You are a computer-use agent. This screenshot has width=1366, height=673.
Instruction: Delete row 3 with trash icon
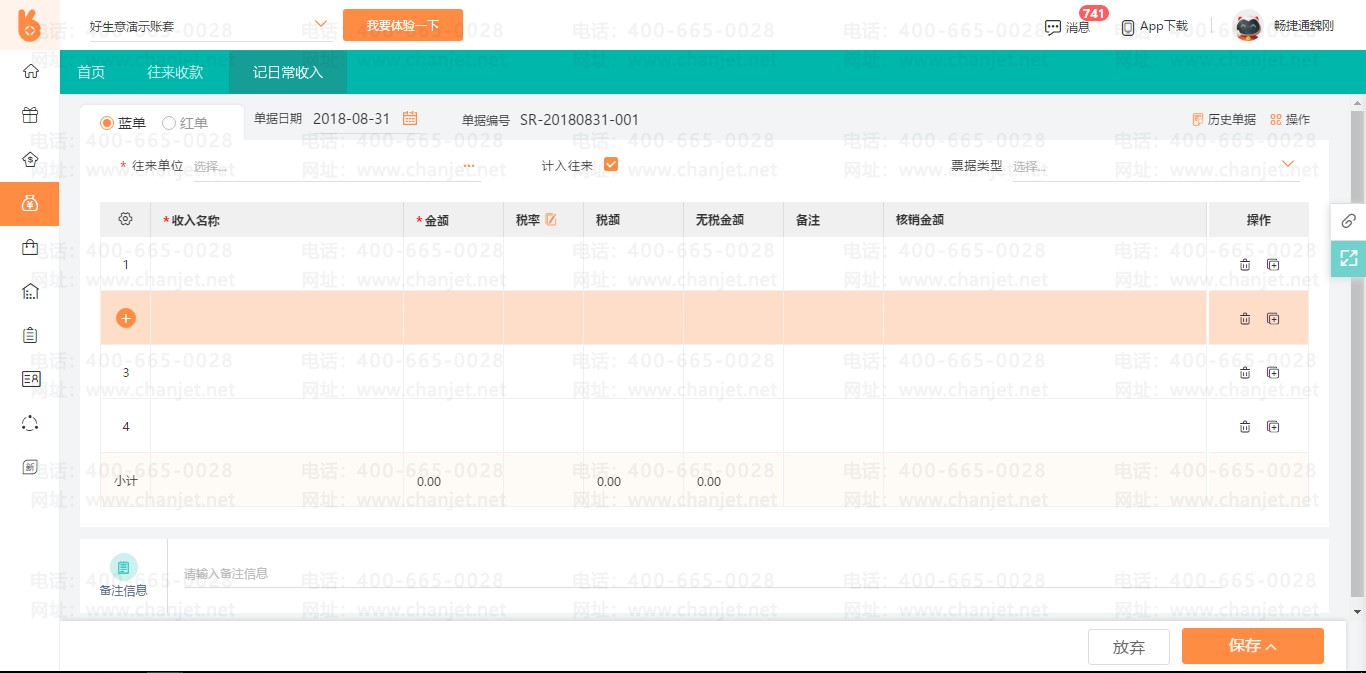1245,373
